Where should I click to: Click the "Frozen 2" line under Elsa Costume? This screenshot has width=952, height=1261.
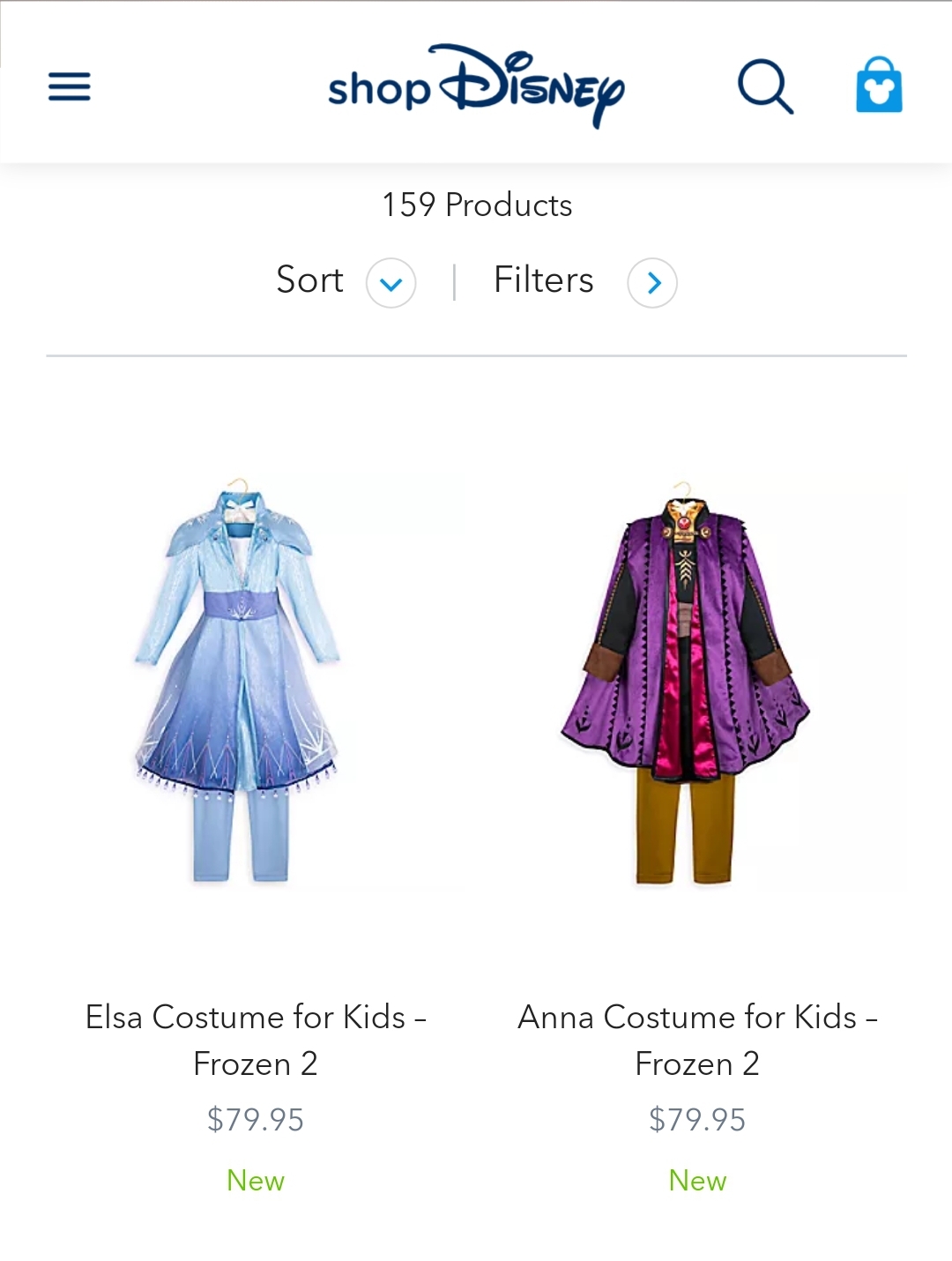point(256,1064)
